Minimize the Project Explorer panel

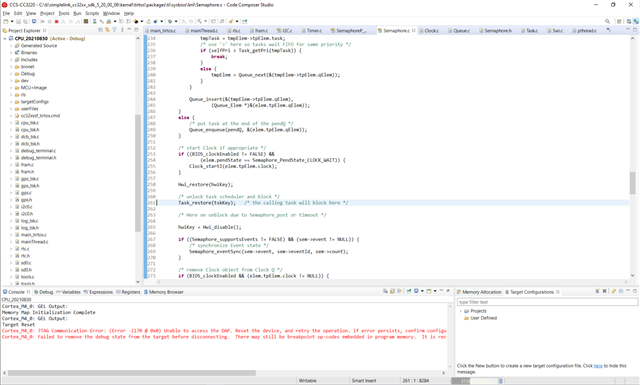pos(129,29)
